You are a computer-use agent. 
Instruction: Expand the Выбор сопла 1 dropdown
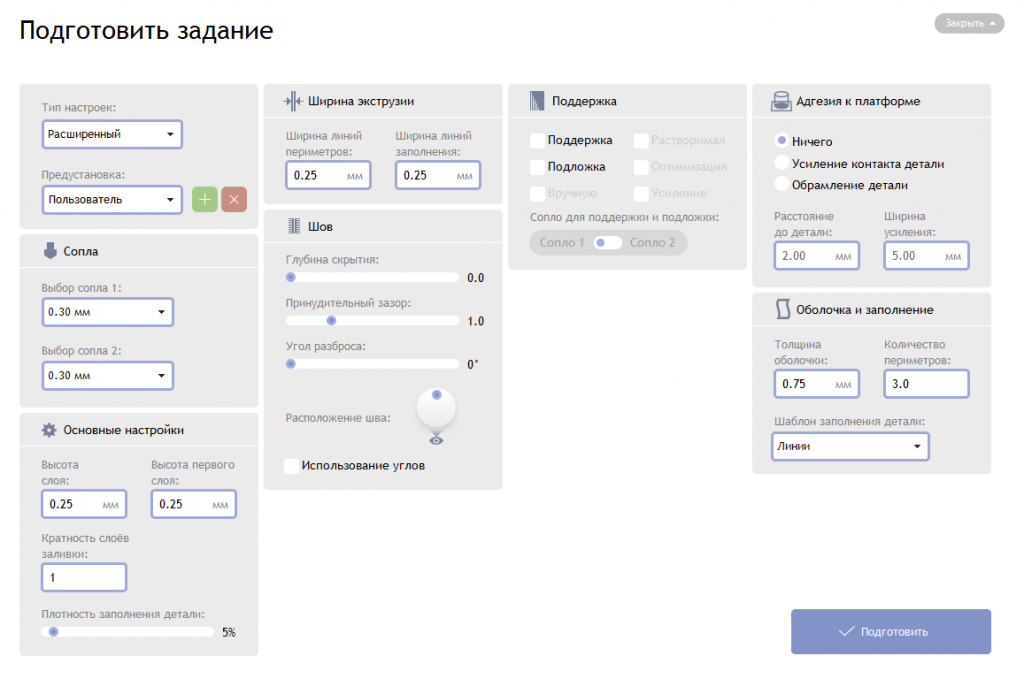107,312
